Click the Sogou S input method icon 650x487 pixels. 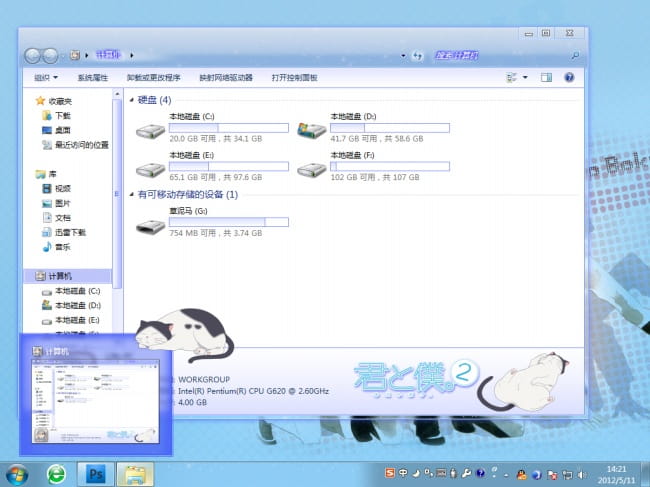[x=389, y=473]
